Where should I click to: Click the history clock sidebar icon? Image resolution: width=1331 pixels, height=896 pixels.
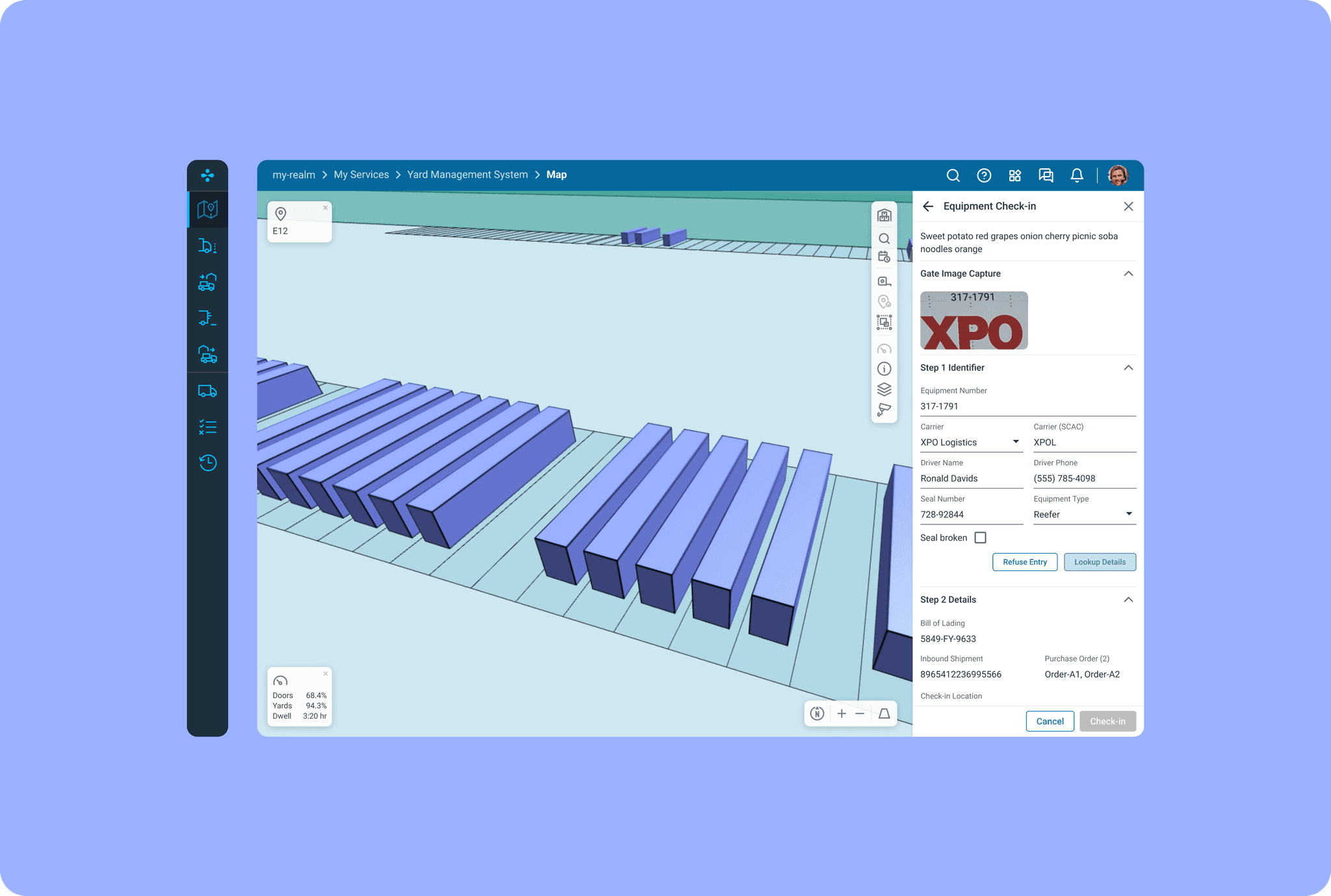tap(207, 463)
